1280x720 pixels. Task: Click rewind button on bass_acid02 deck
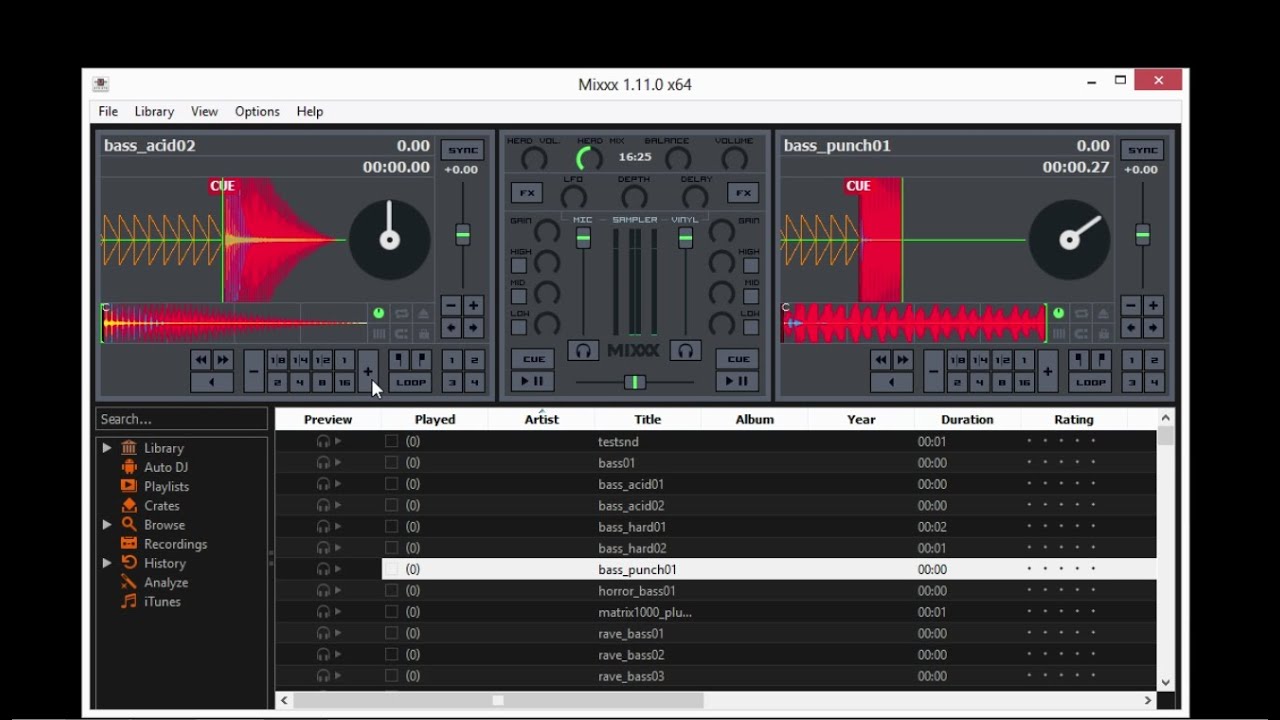[x=201, y=360]
